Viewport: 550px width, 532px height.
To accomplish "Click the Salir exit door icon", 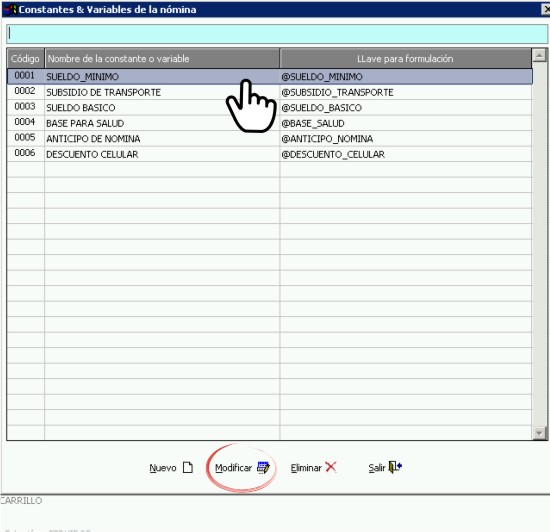I will point(395,467).
